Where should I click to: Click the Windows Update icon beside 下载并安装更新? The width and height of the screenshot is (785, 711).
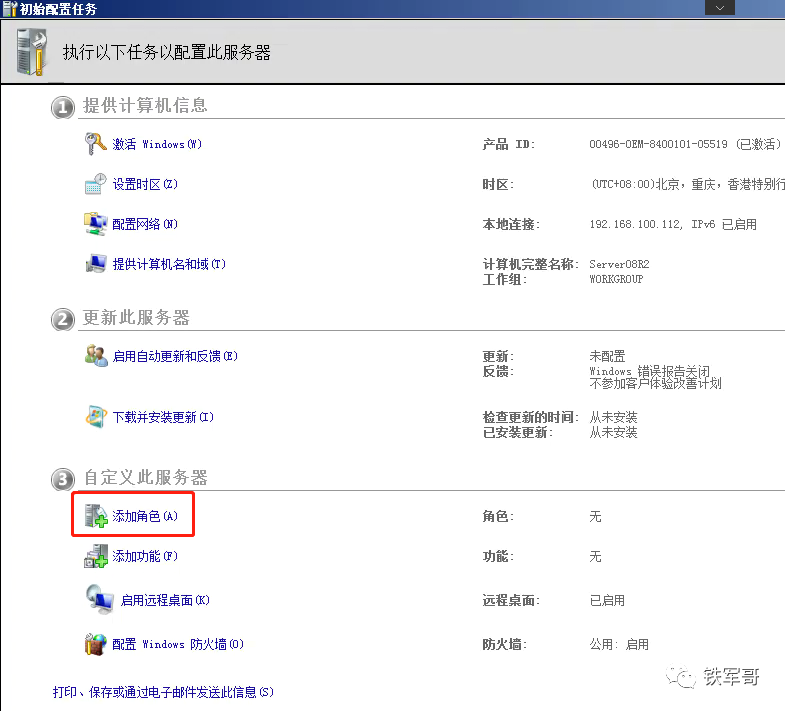pyautogui.click(x=95, y=417)
